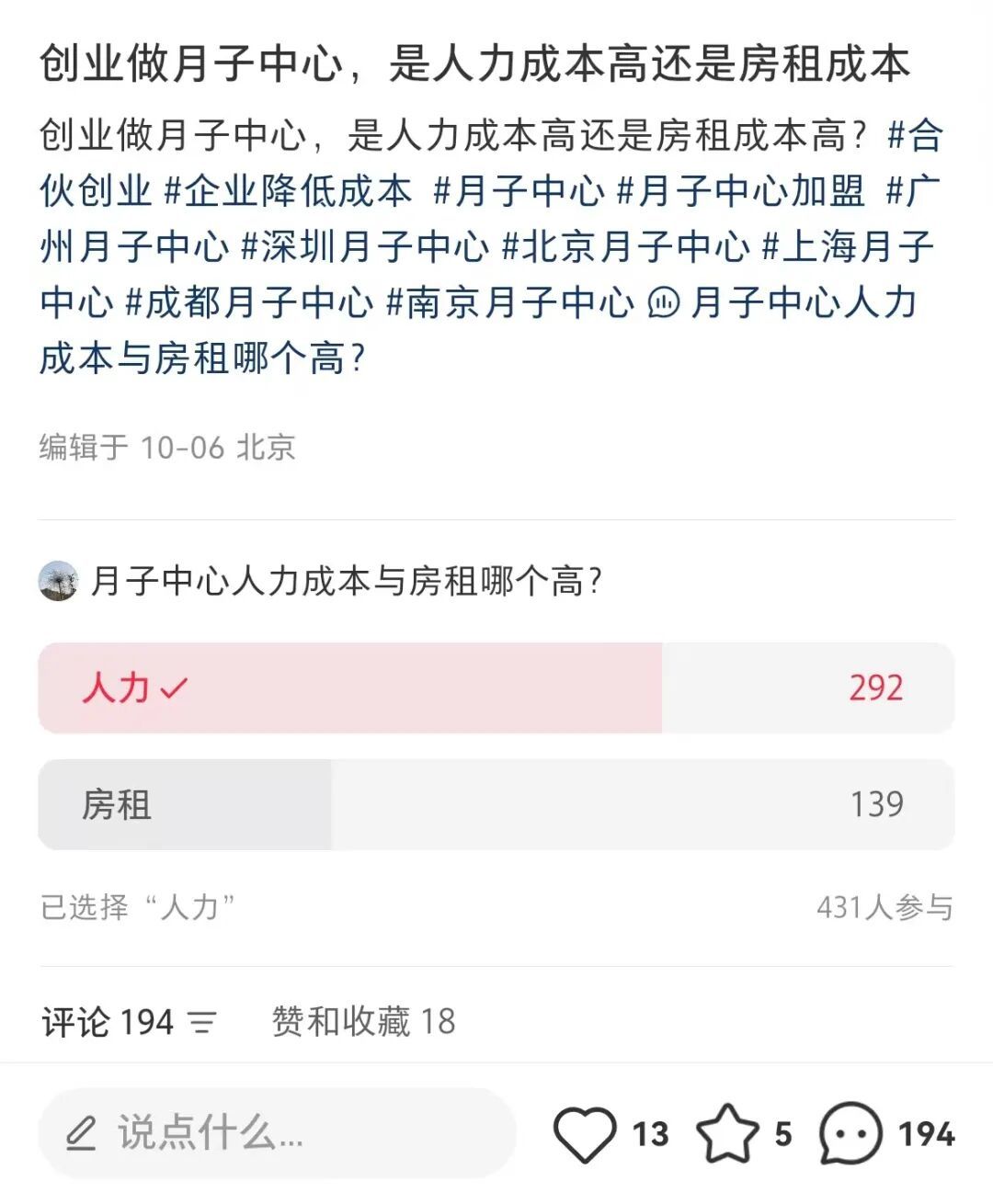Open hashtag #成都月子中心

pos(249,302)
